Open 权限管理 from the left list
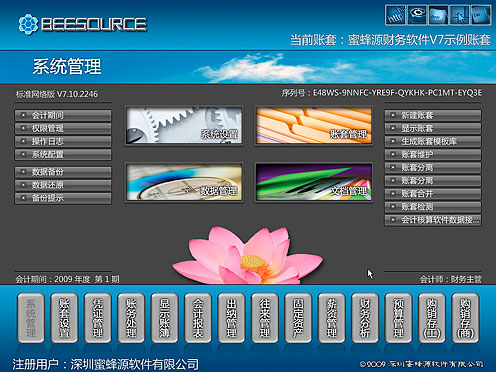This screenshot has height=372, width=496. click(x=63, y=128)
